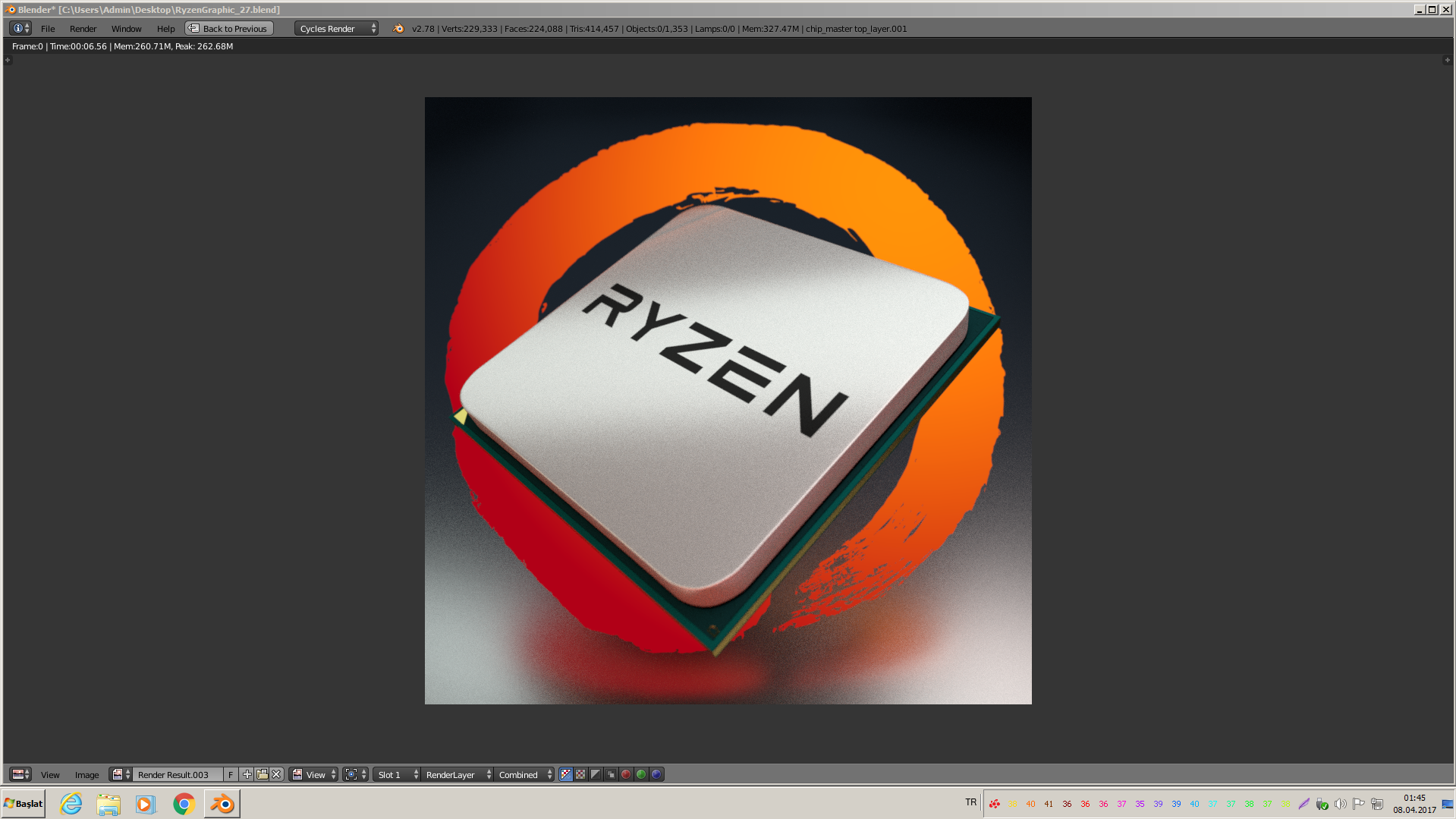Open the Combined render pass dropdown
Image resolution: width=1456 pixels, height=819 pixels.
coord(524,774)
